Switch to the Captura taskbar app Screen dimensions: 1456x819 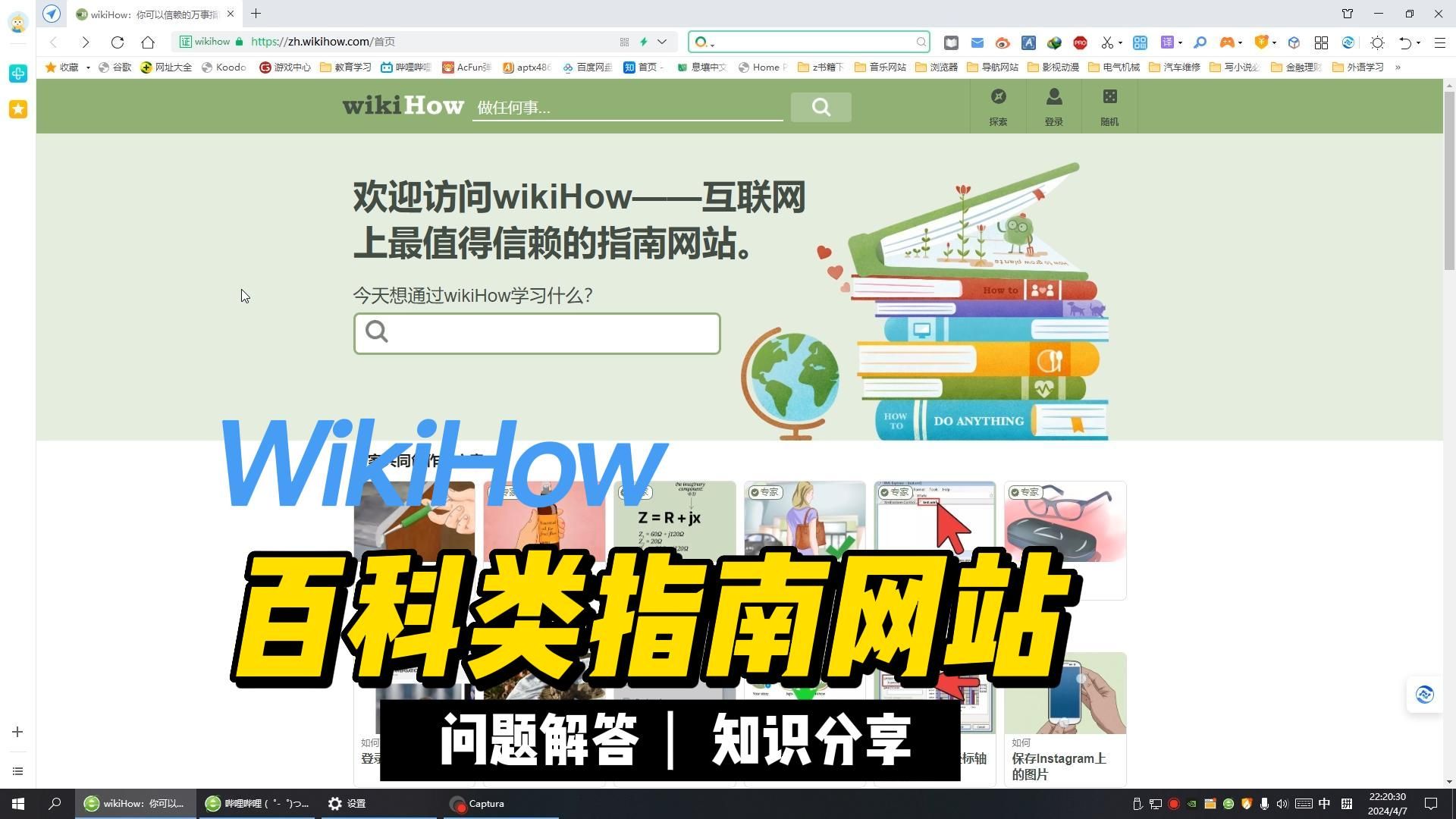click(x=500, y=804)
